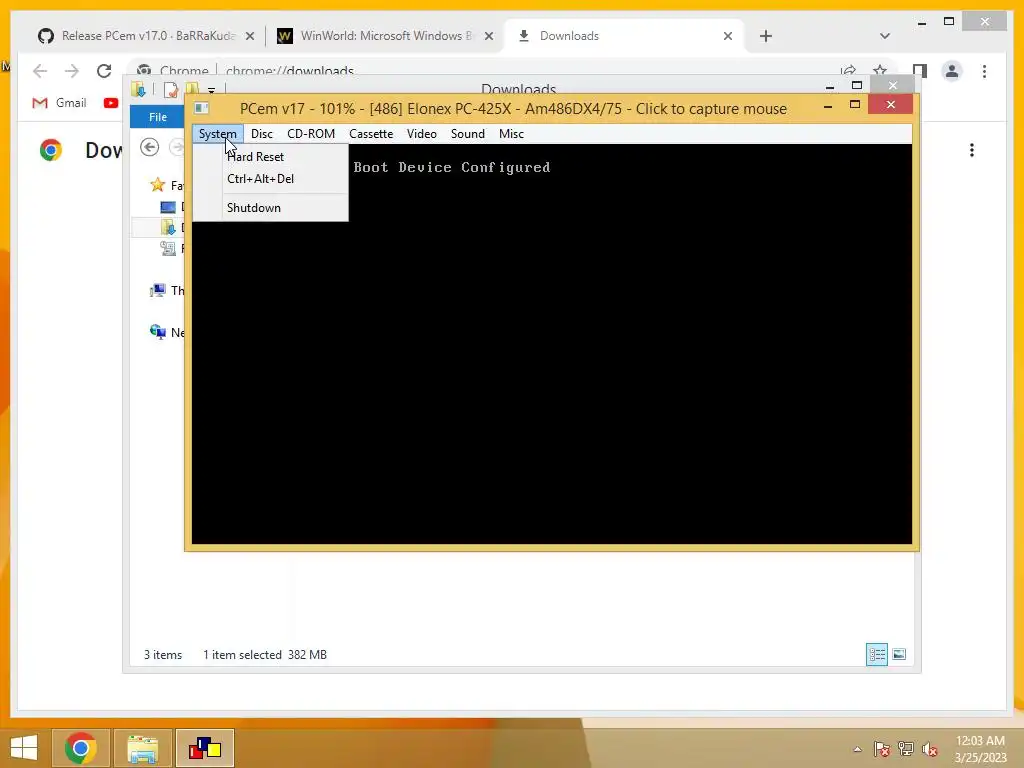
Task: Switch Explorer to large icons view
Action: pyautogui.click(x=899, y=654)
